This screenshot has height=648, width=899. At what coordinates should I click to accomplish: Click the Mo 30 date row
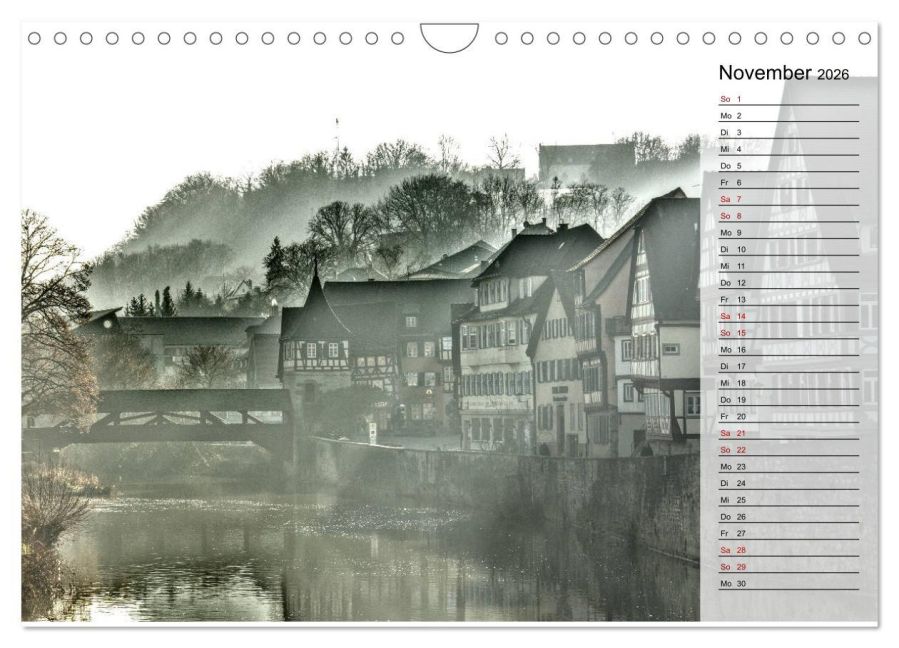[789, 584]
